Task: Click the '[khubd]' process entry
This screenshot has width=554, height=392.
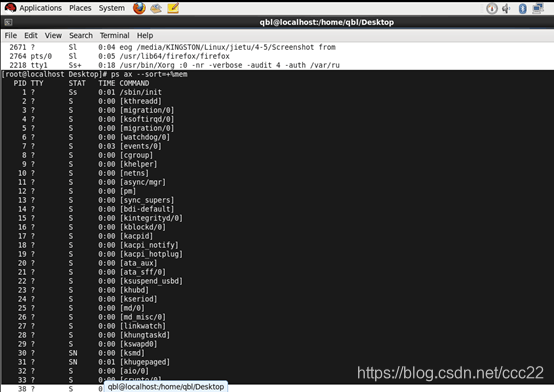Action: pos(134,290)
